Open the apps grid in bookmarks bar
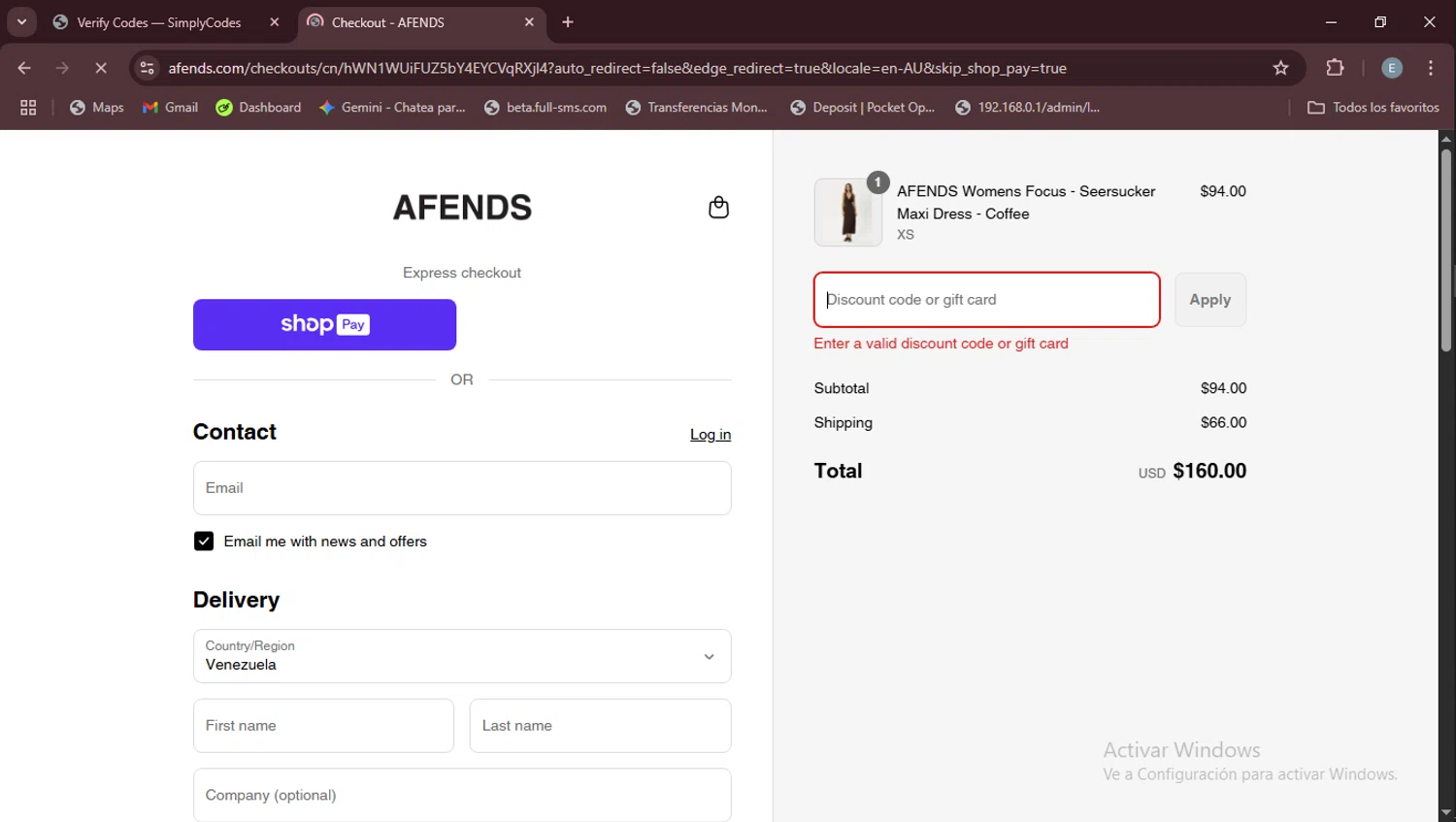1456x822 pixels. [28, 108]
